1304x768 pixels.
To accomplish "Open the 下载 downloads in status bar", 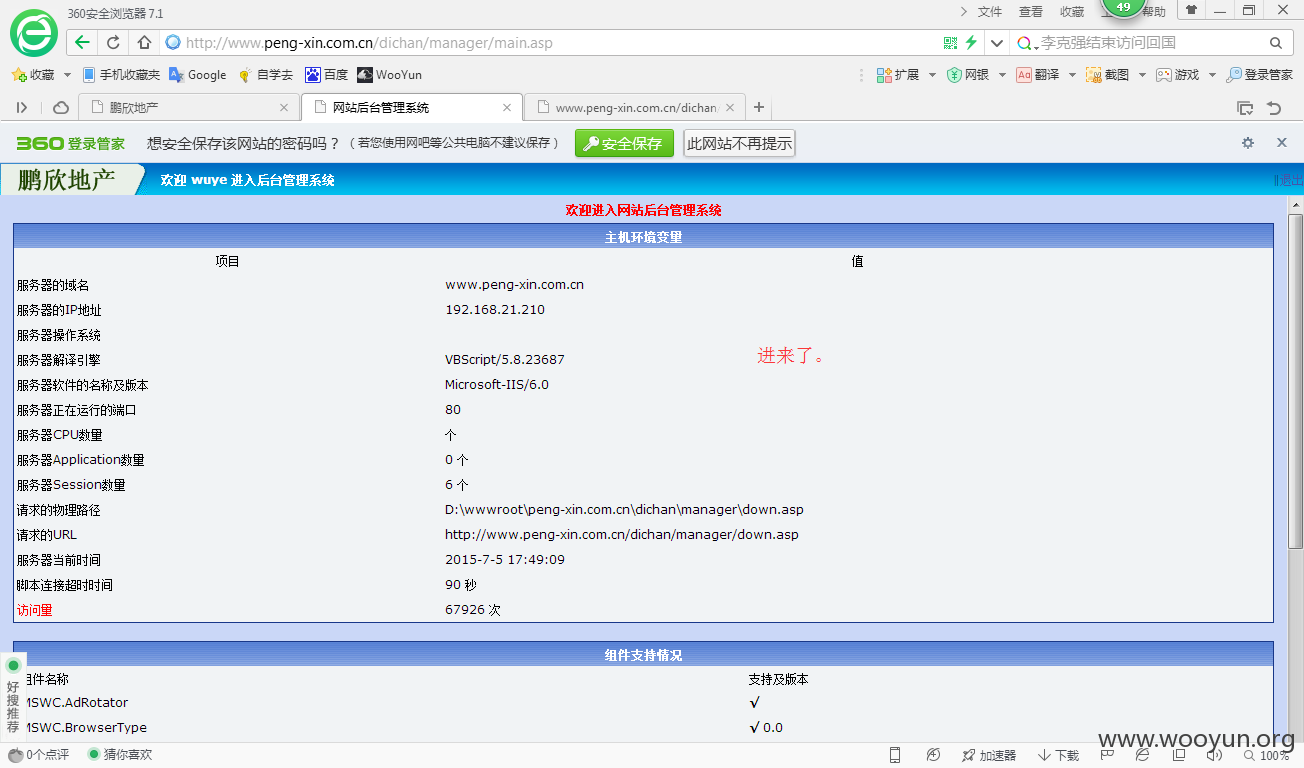I will [x=1059, y=755].
